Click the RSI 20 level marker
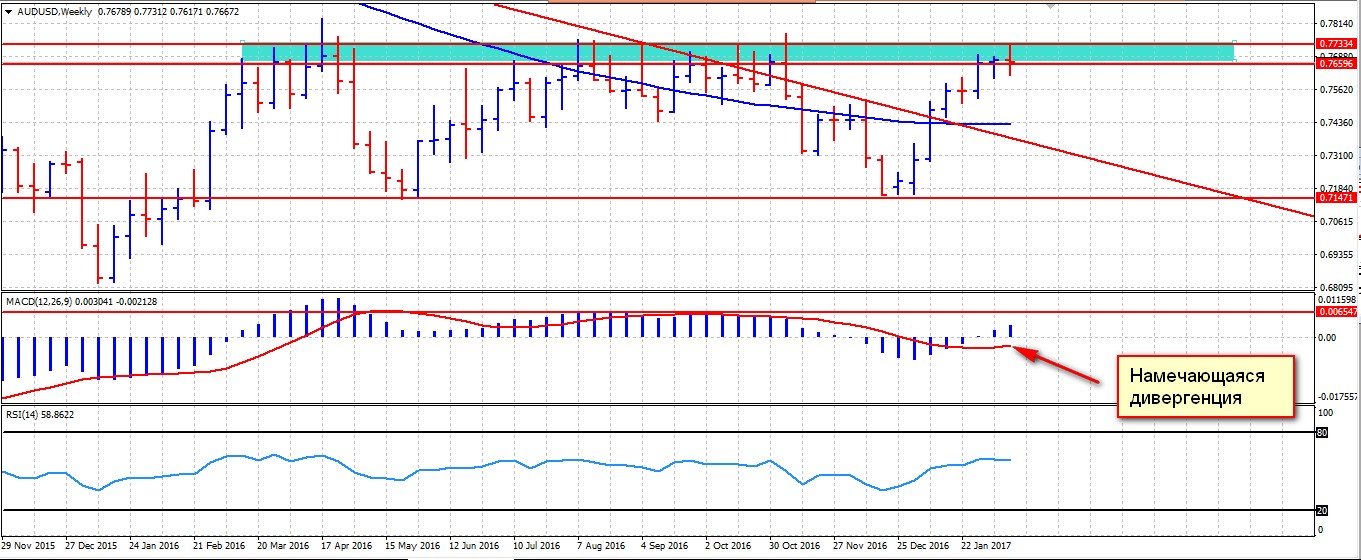Image resolution: width=1361 pixels, height=560 pixels. [x=1321, y=510]
